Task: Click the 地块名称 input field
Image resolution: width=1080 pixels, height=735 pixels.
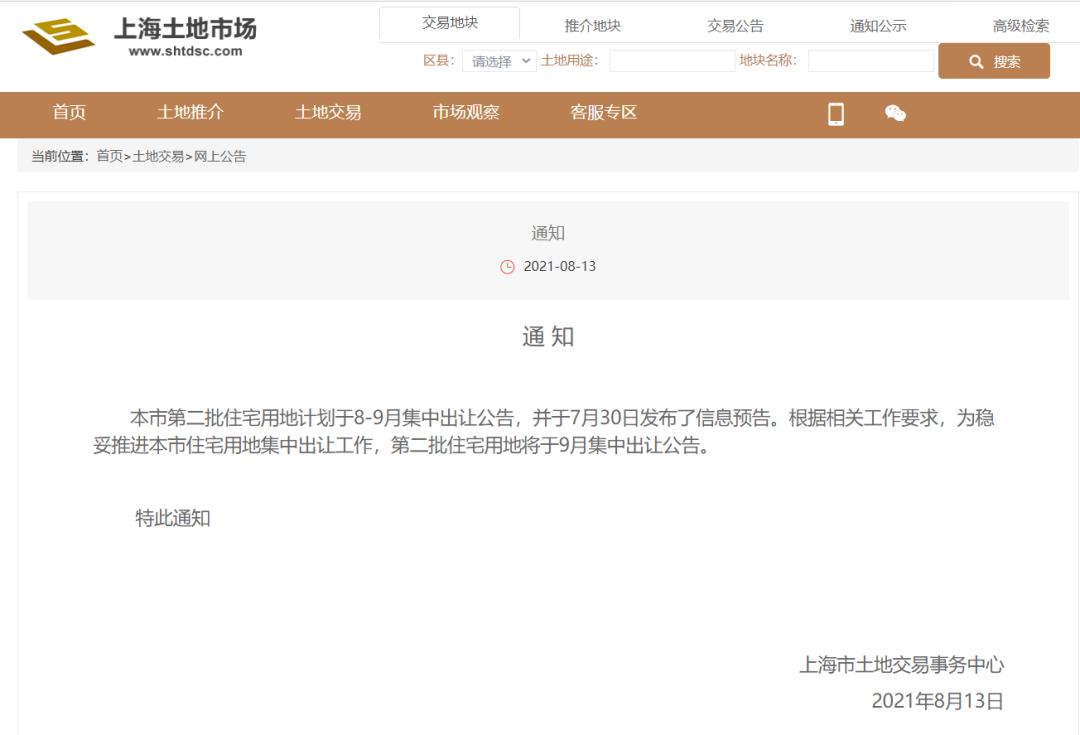Action: 870,61
